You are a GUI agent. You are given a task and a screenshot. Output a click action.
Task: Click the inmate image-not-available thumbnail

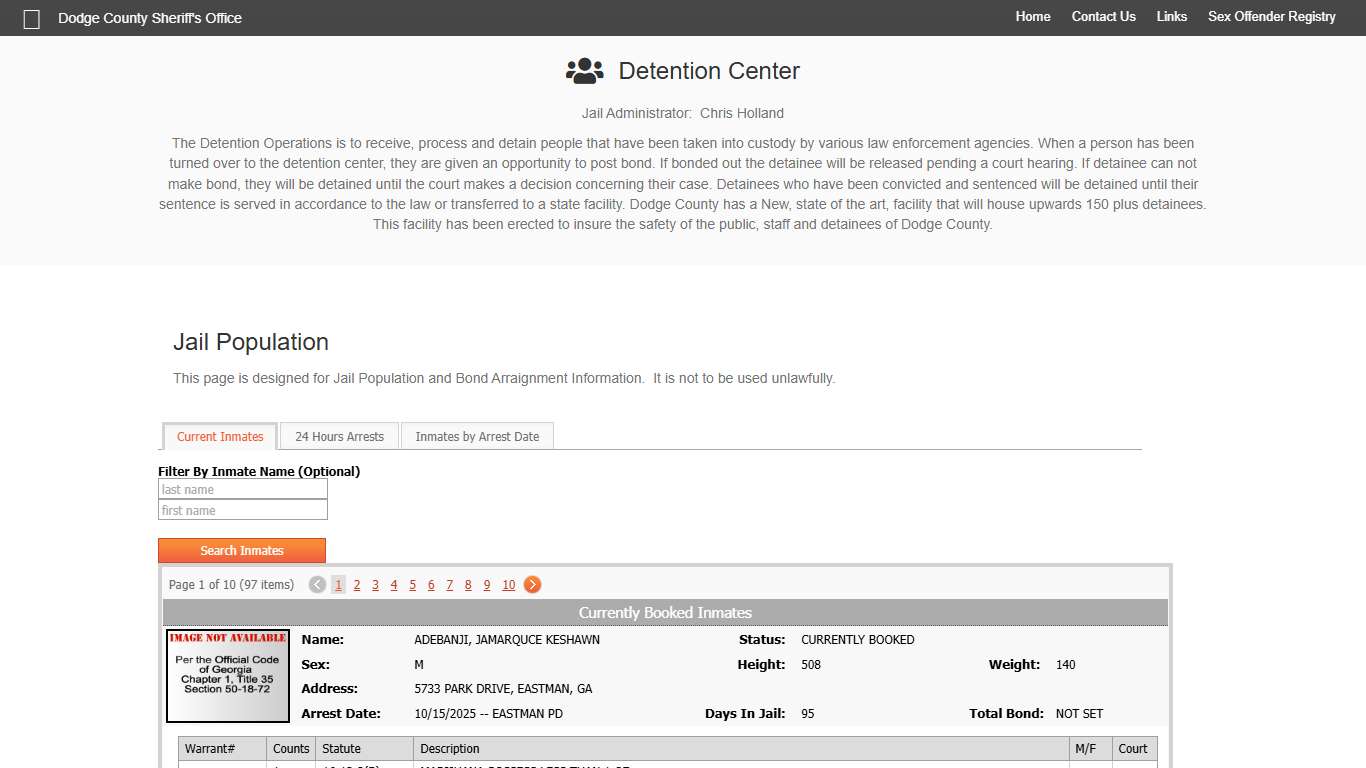pyautogui.click(x=228, y=676)
